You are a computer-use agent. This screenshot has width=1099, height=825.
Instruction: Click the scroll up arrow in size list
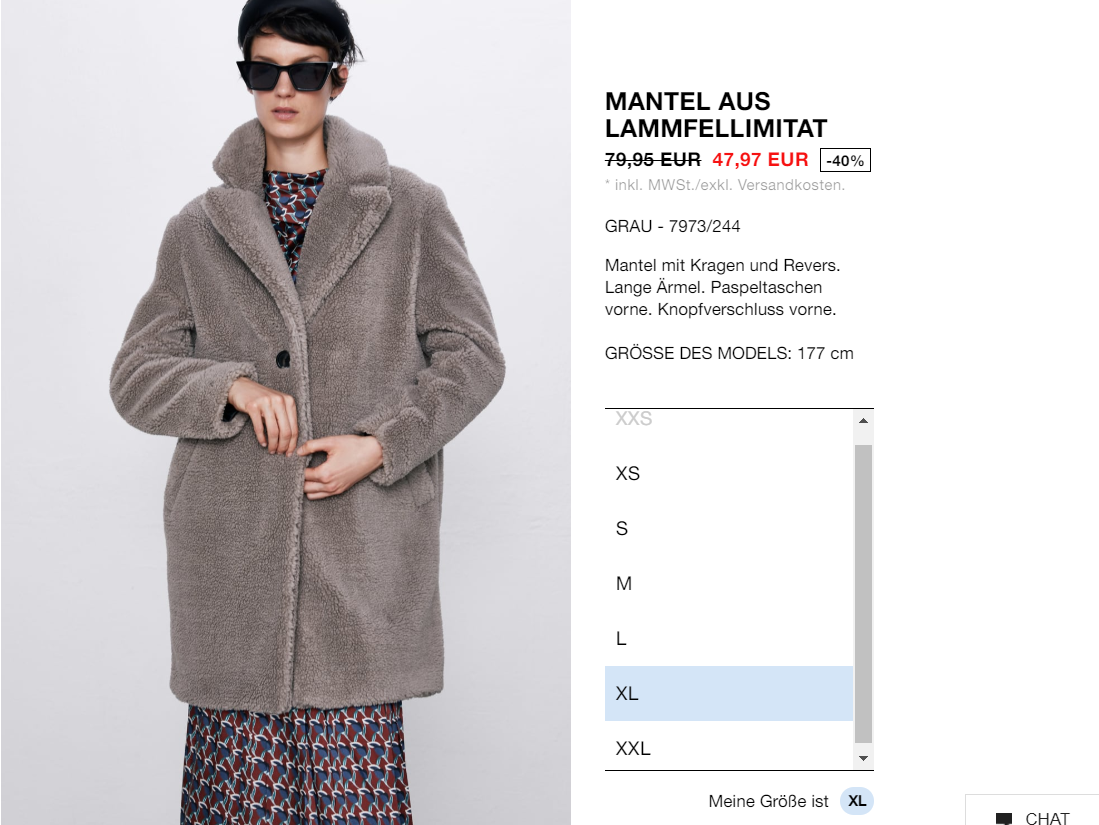864,421
